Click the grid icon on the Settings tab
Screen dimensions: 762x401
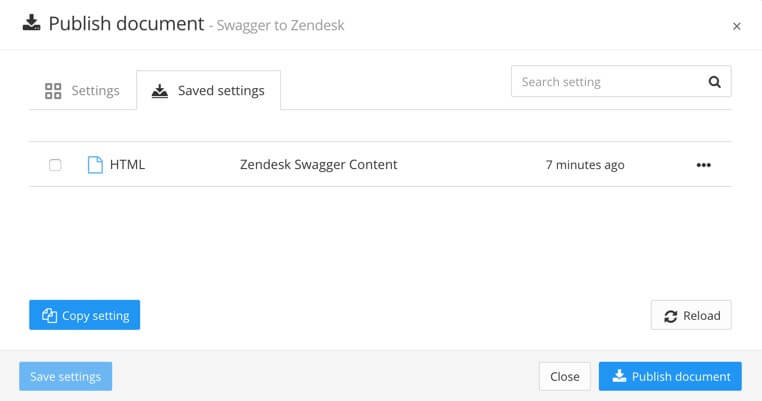pyautogui.click(x=54, y=91)
